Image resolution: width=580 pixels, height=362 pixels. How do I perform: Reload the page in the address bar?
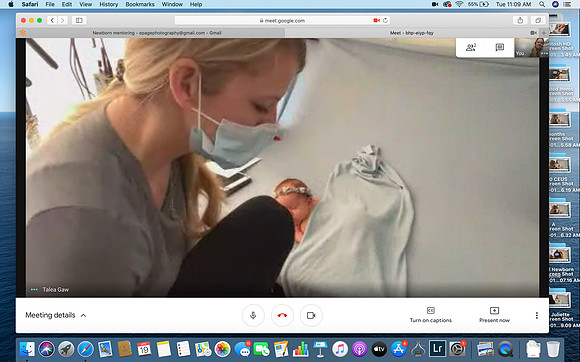385,20
